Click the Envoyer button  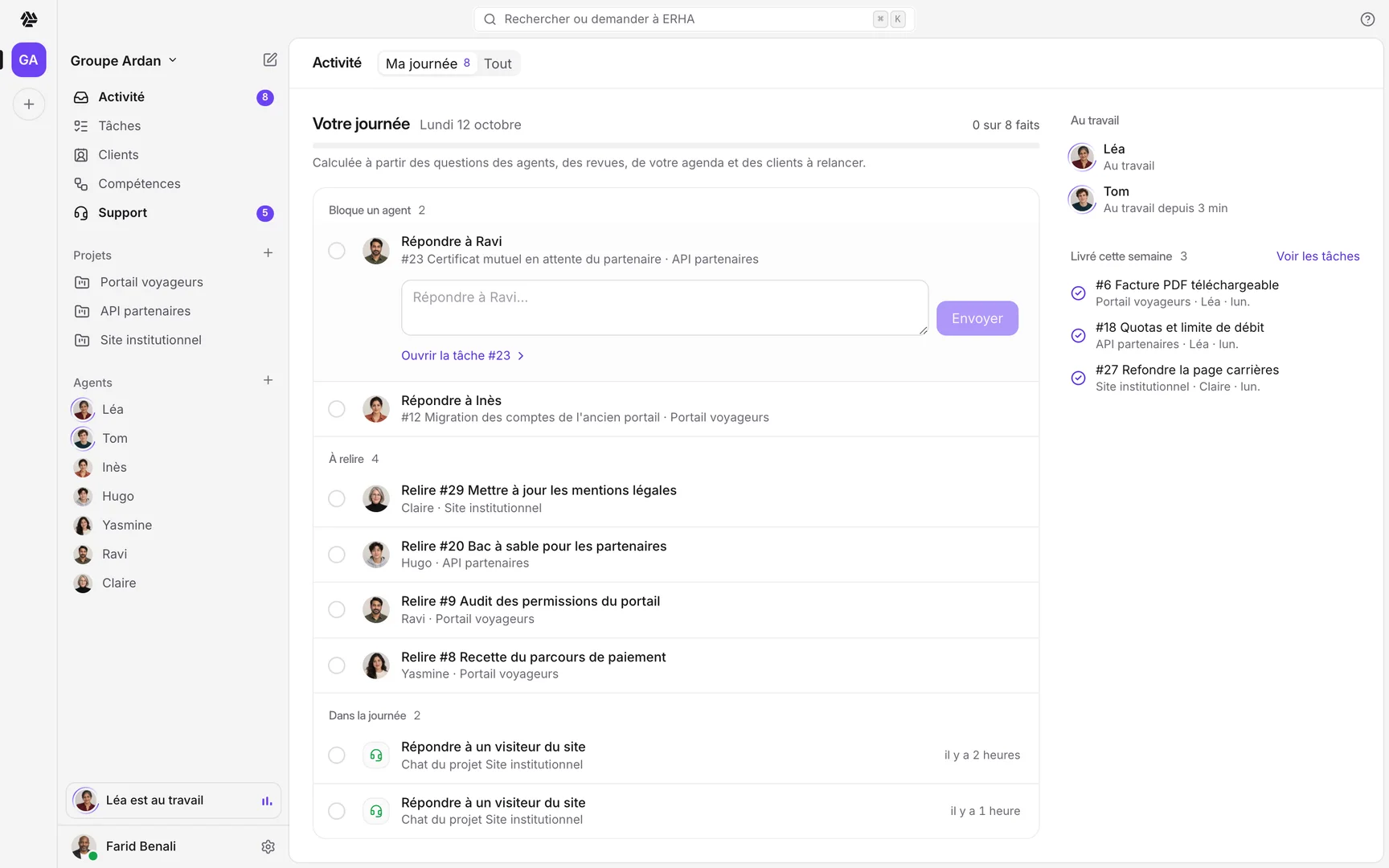click(x=977, y=318)
